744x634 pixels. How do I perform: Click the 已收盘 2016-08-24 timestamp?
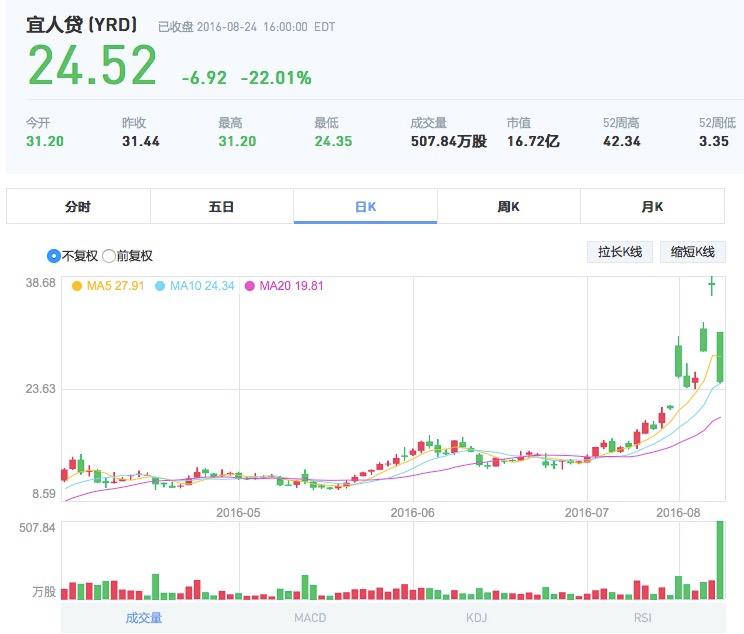(x=246, y=27)
